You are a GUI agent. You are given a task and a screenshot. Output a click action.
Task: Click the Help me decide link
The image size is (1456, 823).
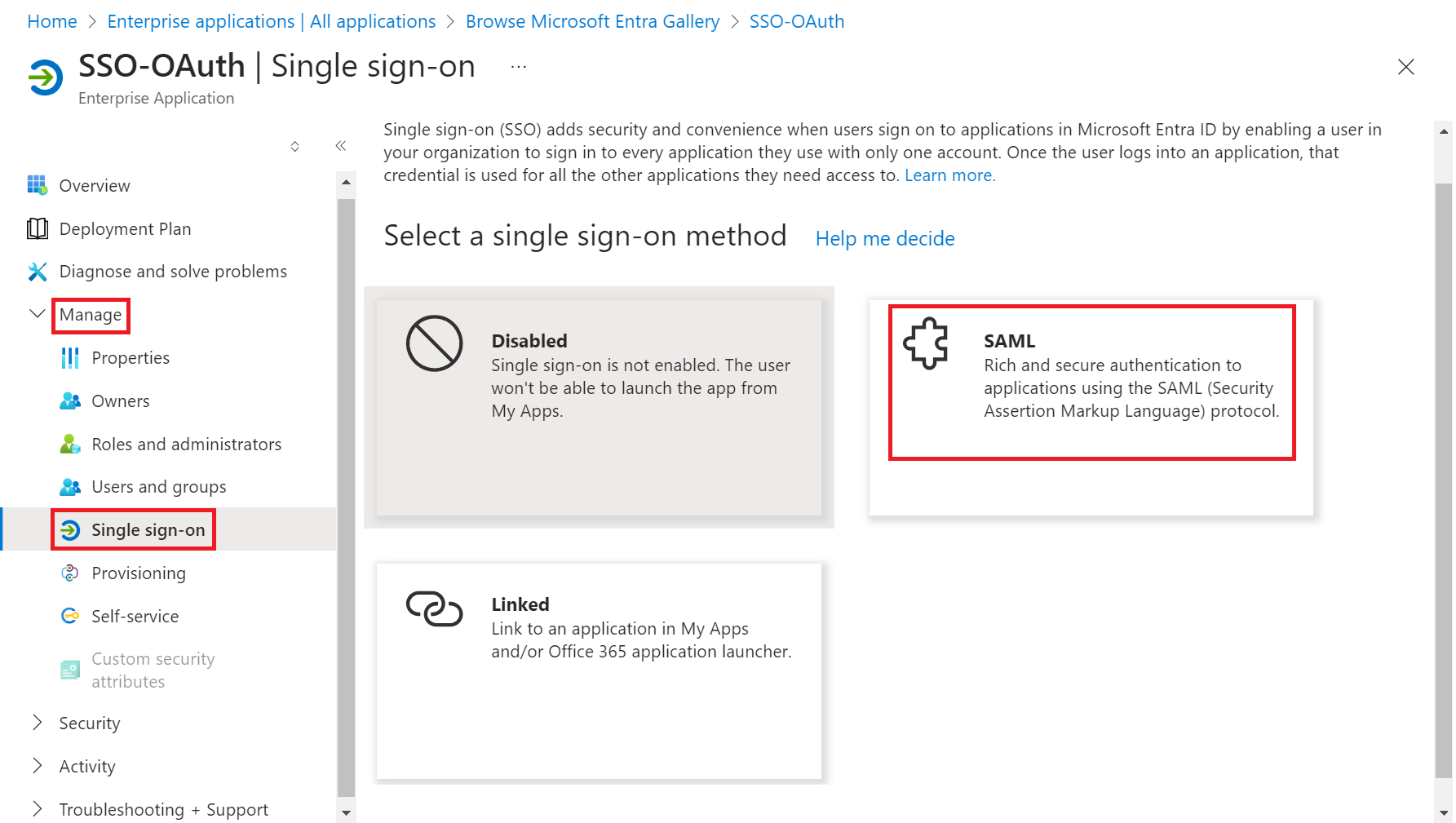pos(885,238)
